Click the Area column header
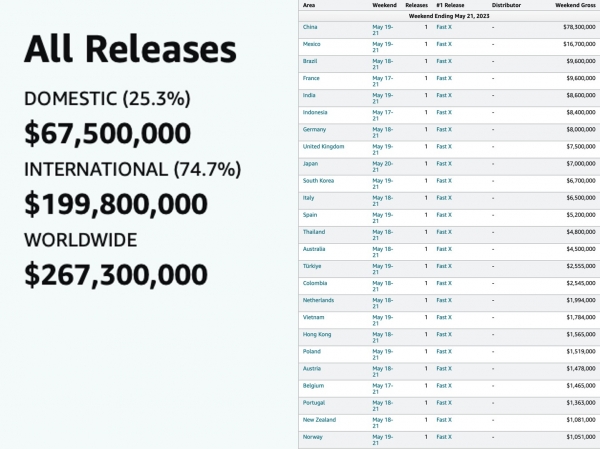600x449 pixels. point(309,5)
